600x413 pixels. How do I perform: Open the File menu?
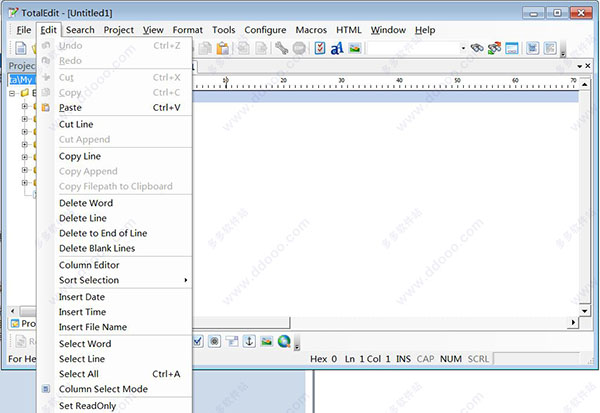tap(24, 30)
